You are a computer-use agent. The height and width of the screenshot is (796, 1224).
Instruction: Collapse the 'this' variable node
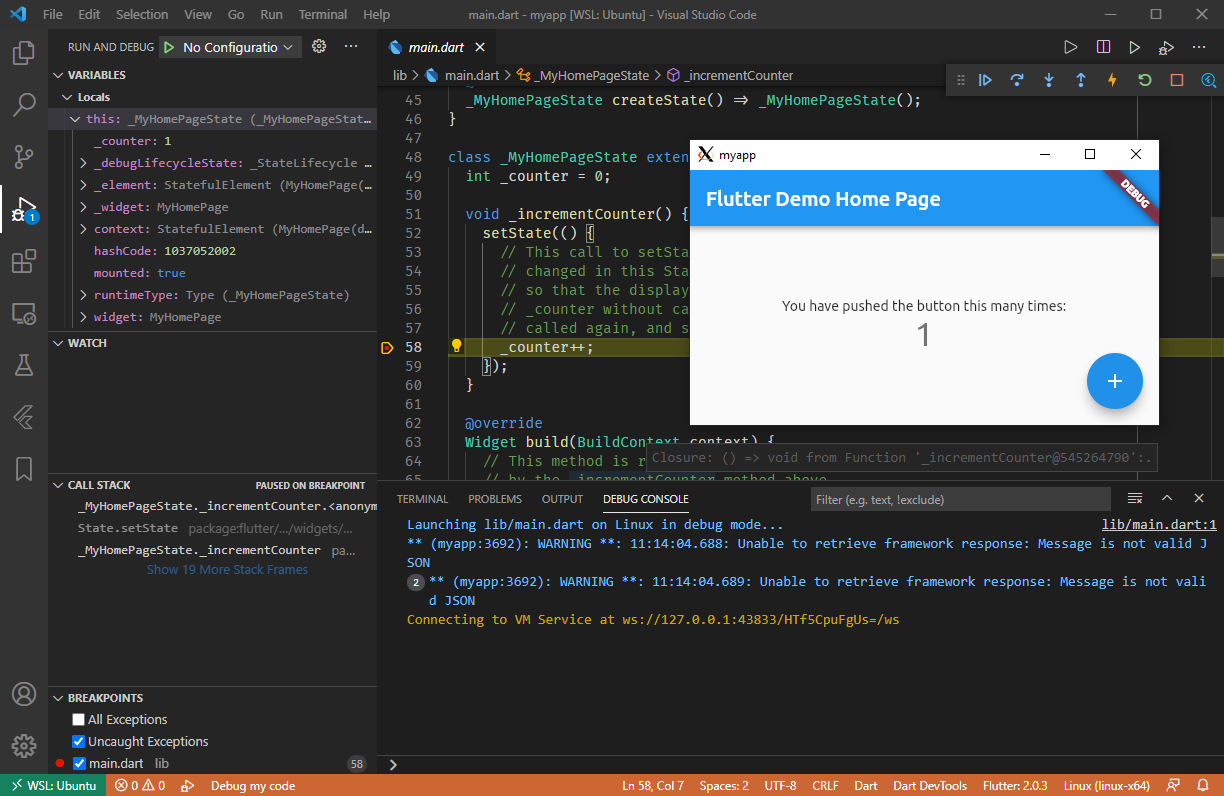click(x=75, y=119)
